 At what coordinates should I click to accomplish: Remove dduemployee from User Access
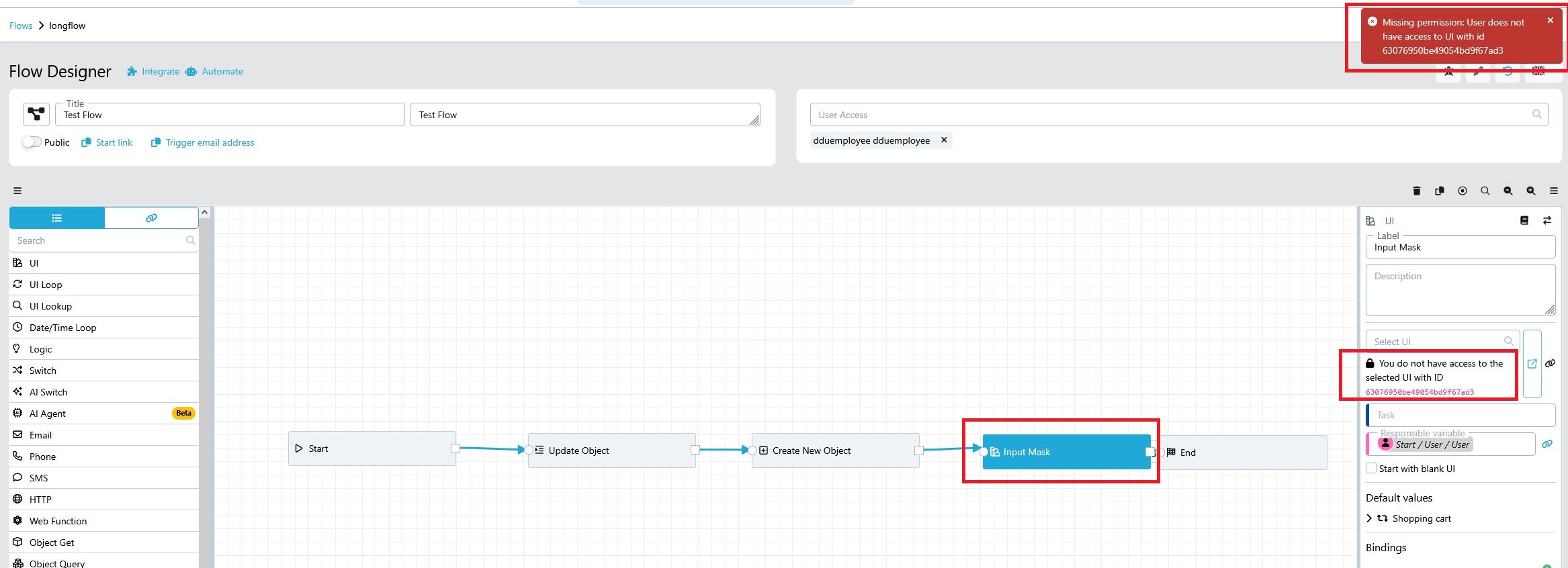pos(944,140)
